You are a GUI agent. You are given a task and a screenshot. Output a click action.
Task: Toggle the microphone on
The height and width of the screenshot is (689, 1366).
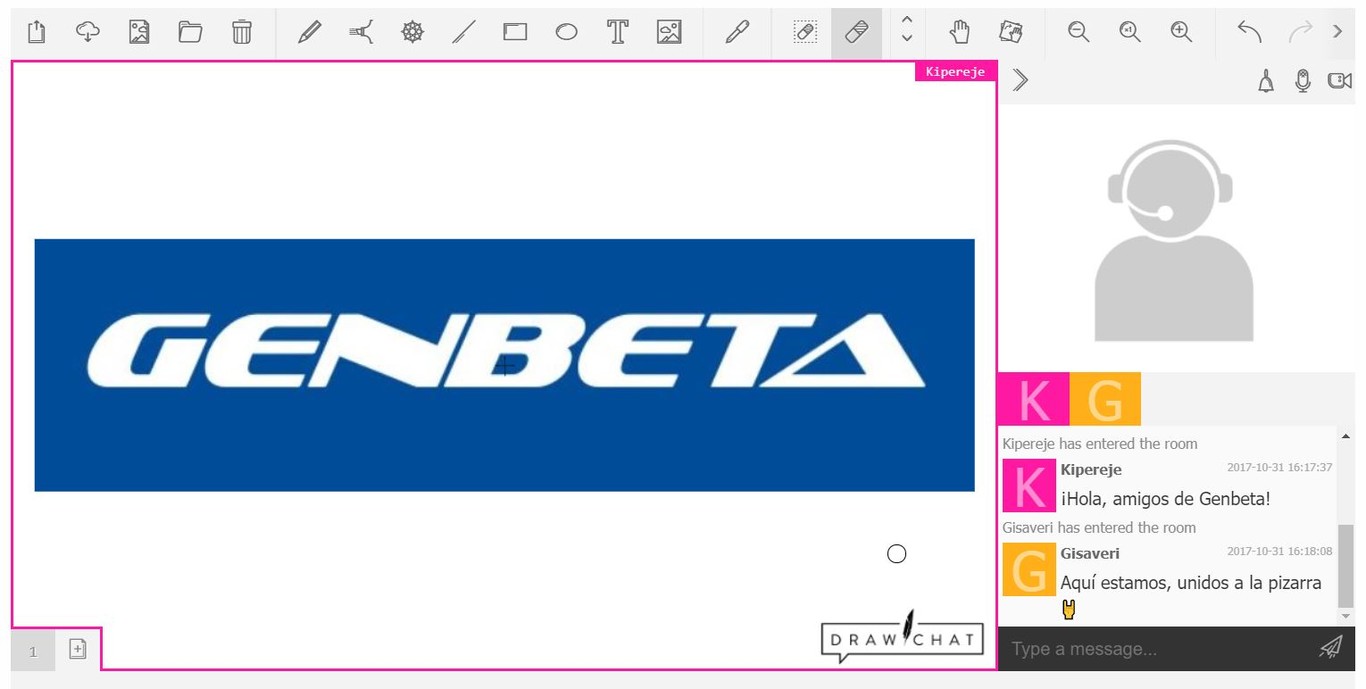[x=1302, y=81]
